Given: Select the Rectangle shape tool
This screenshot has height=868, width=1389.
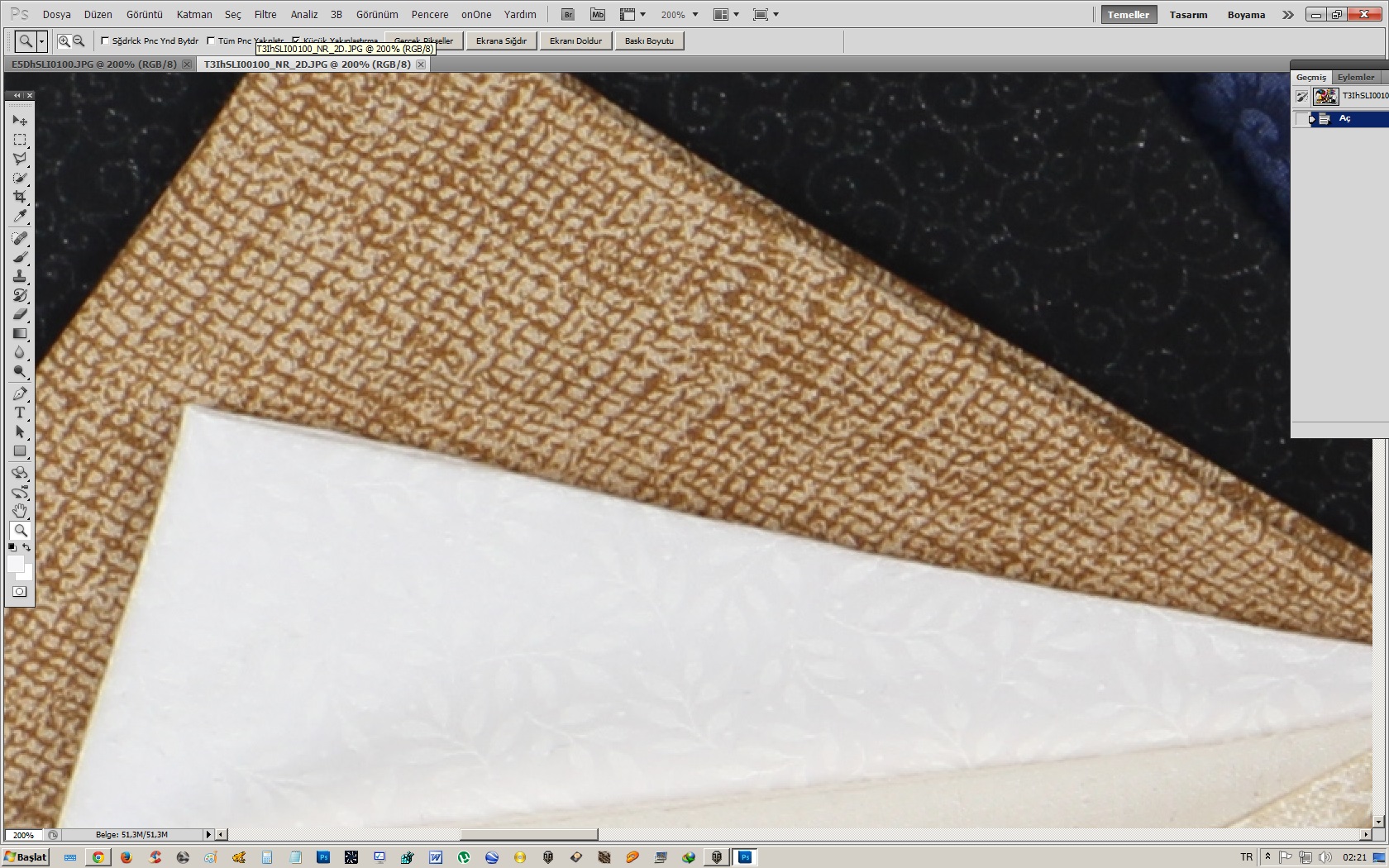Looking at the screenshot, I should [20, 451].
